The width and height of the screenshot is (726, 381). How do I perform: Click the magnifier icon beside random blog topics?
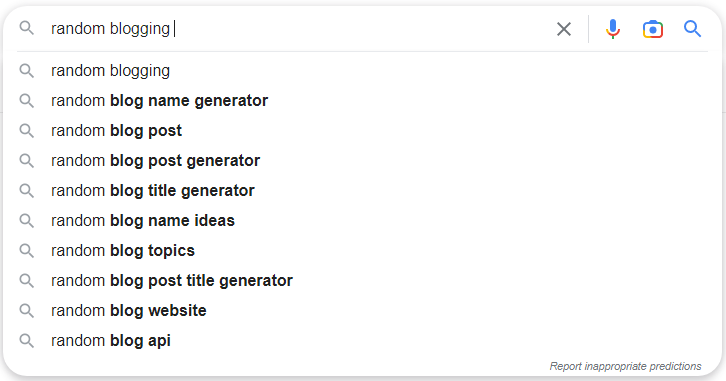(26, 251)
